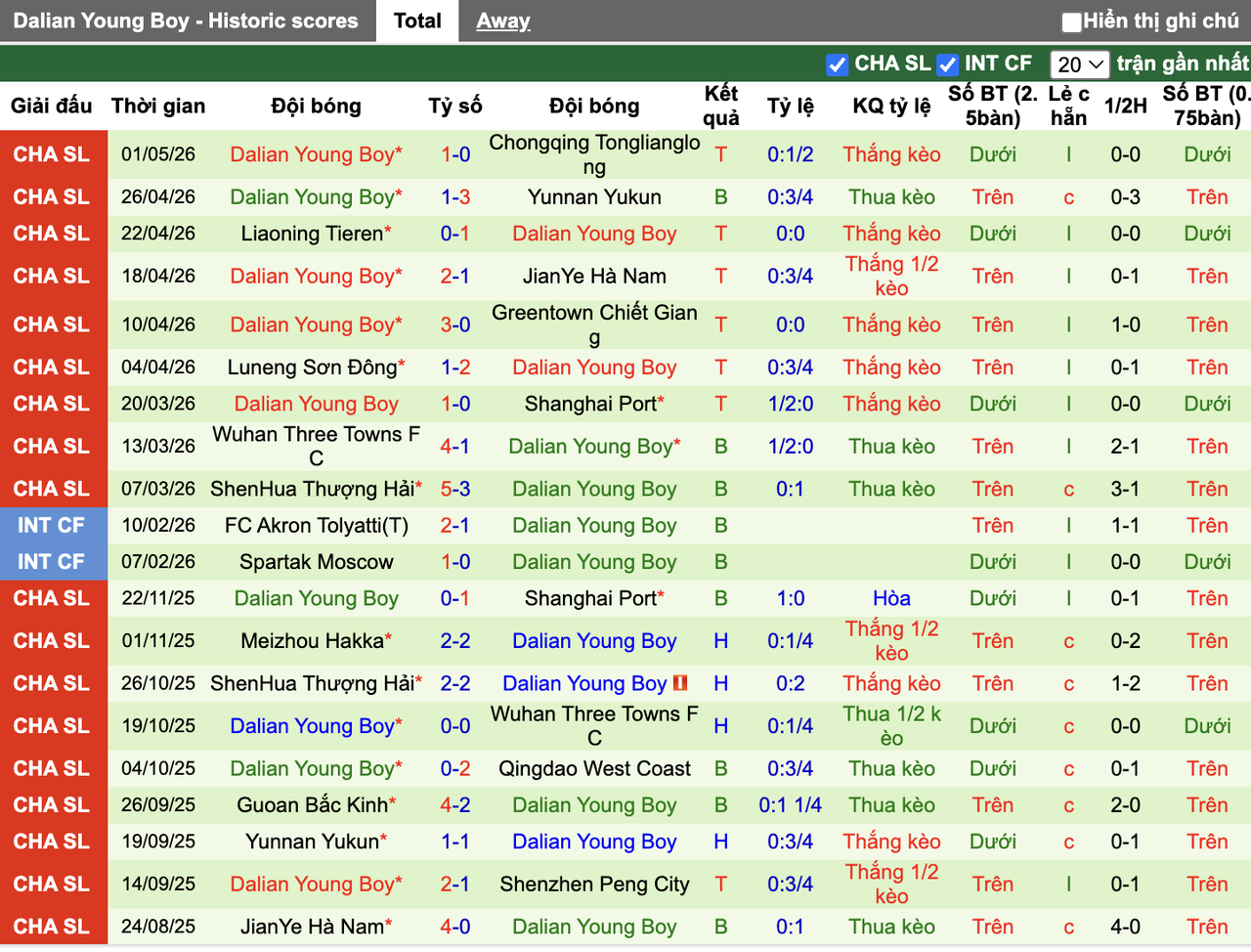Click the Hòa result in Shanghai Port row
This screenshot has height=952, width=1251.
coord(892,598)
